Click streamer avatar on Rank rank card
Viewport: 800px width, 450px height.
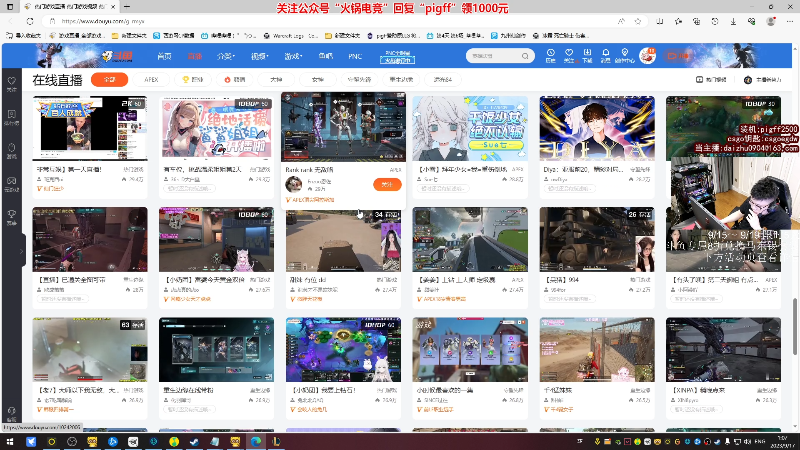click(293, 184)
